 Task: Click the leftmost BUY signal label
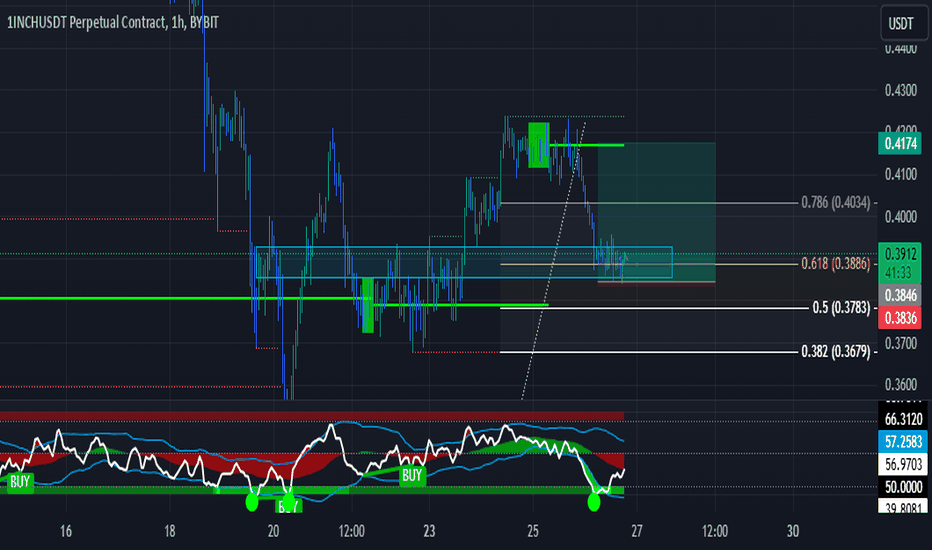(x=20, y=481)
